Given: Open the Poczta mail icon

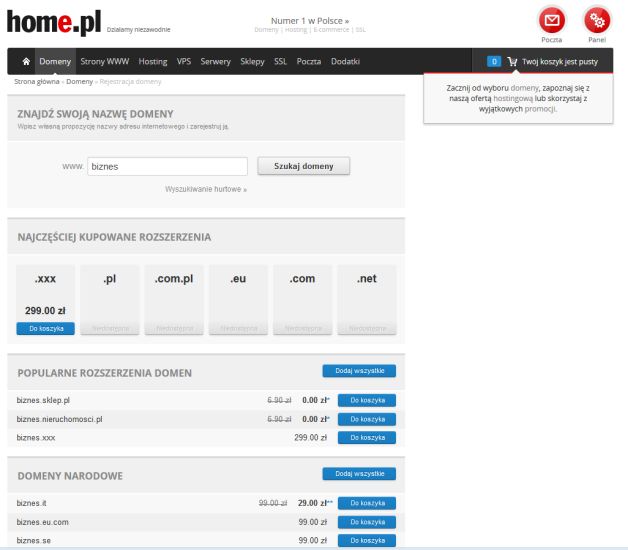Looking at the screenshot, I should click(552, 20).
